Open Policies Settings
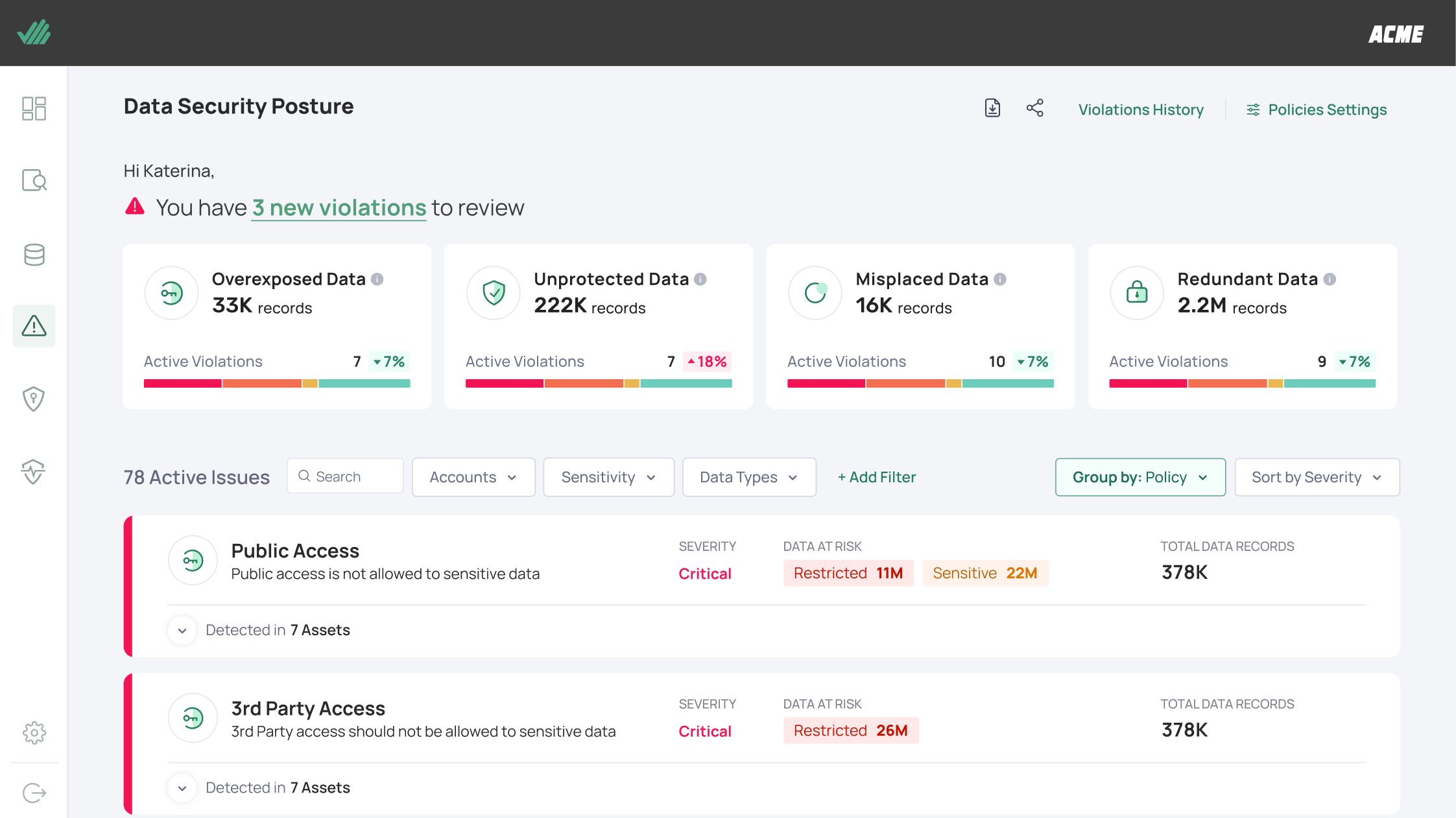The width and height of the screenshot is (1456, 818). coord(1317,110)
